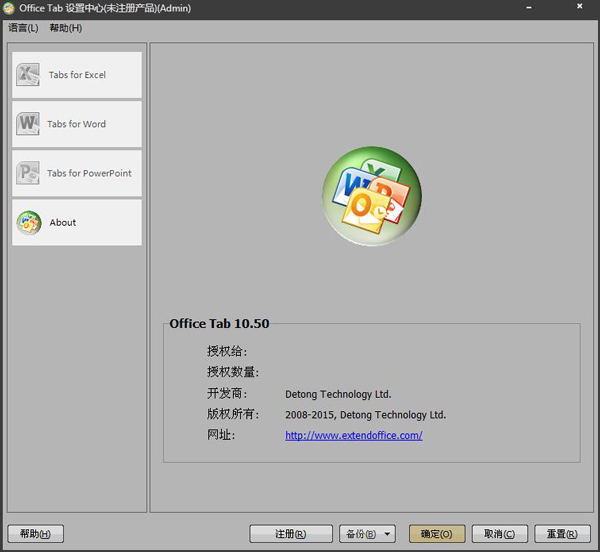This screenshot has height=552, width=600.
Task: Select Tabs for PowerPoint
Action: click(77, 173)
